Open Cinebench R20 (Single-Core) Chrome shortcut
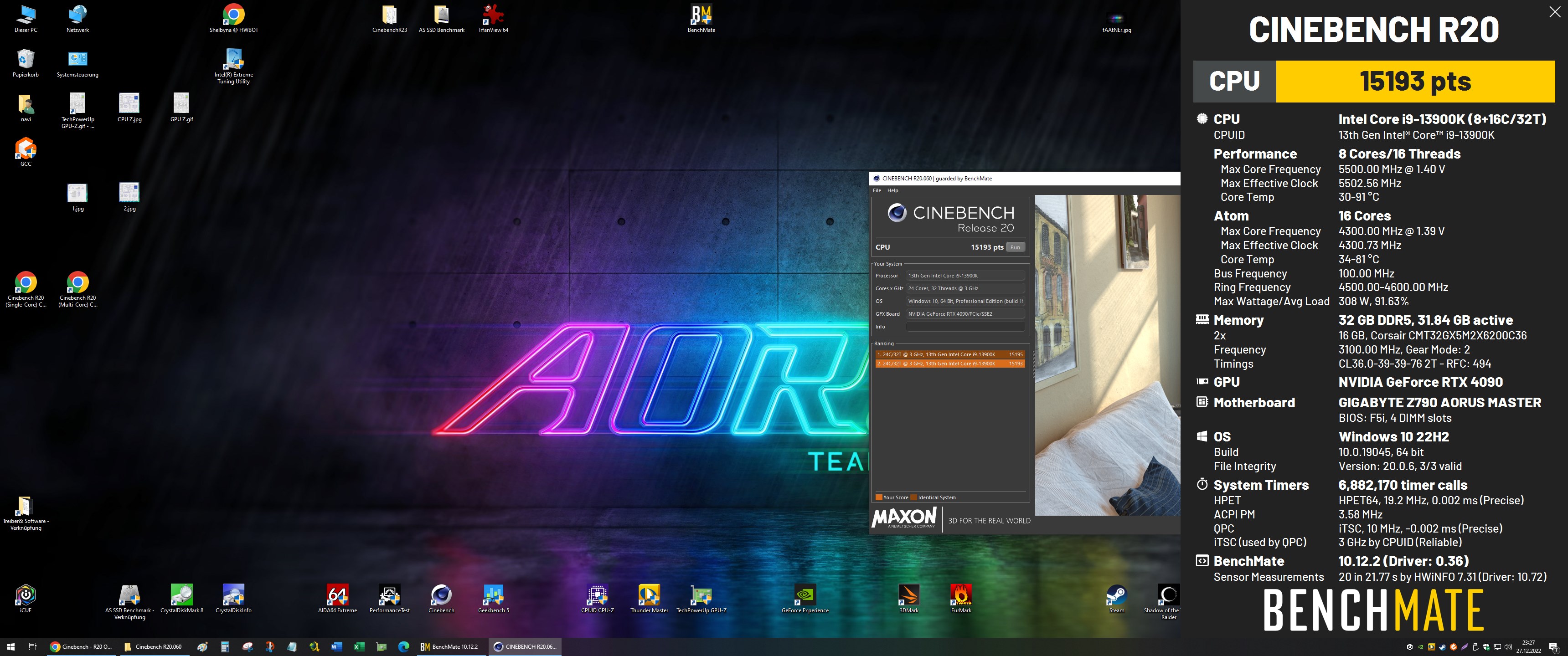This screenshot has width=1568, height=656. pyautogui.click(x=26, y=289)
